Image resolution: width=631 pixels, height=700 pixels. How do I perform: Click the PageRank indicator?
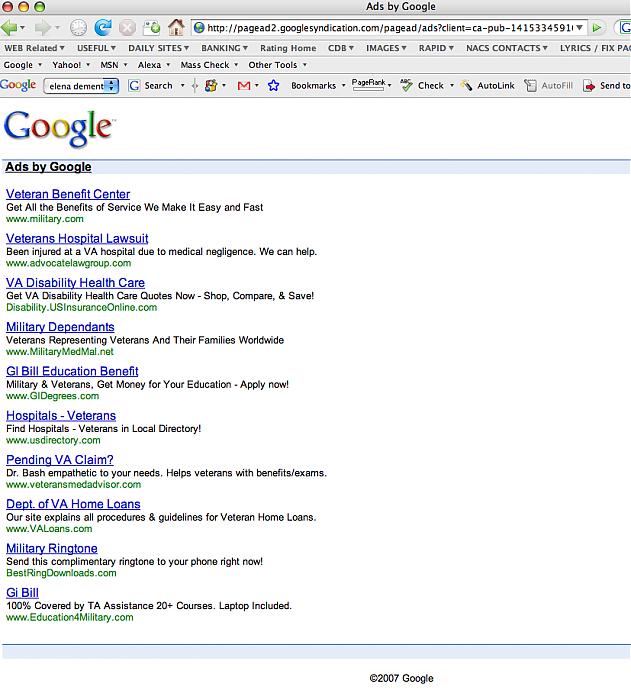click(x=368, y=84)
